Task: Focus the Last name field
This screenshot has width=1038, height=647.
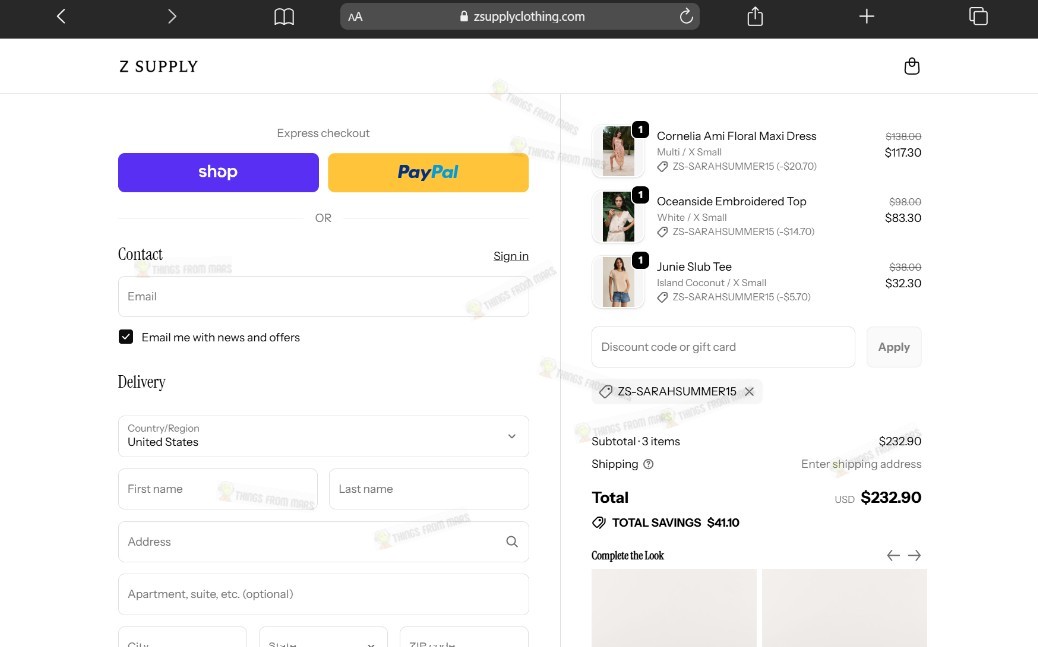Action: coord(429,489)
